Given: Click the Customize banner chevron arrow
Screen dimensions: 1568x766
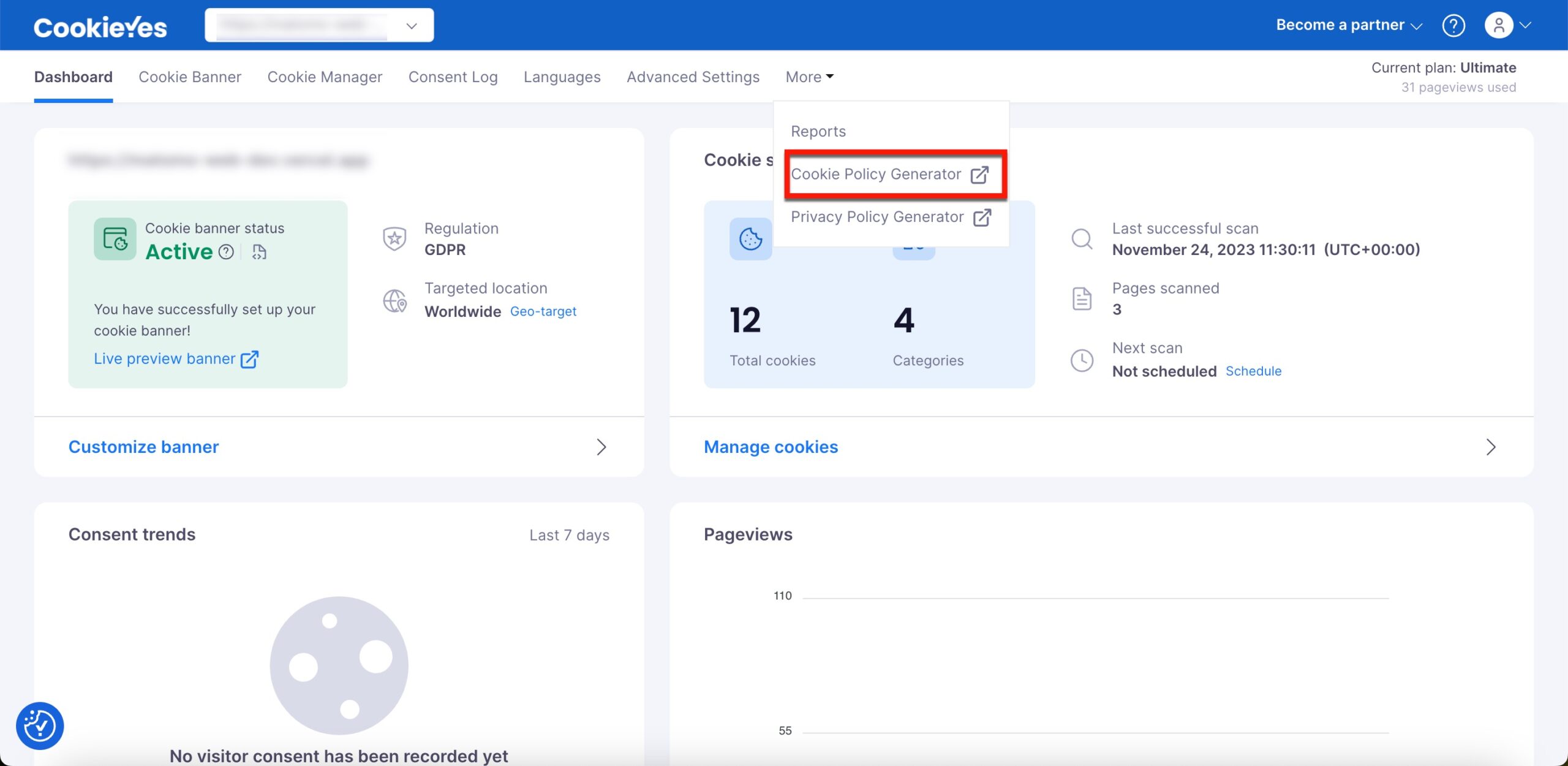Looking at the screenshot, I should [601, 447].
